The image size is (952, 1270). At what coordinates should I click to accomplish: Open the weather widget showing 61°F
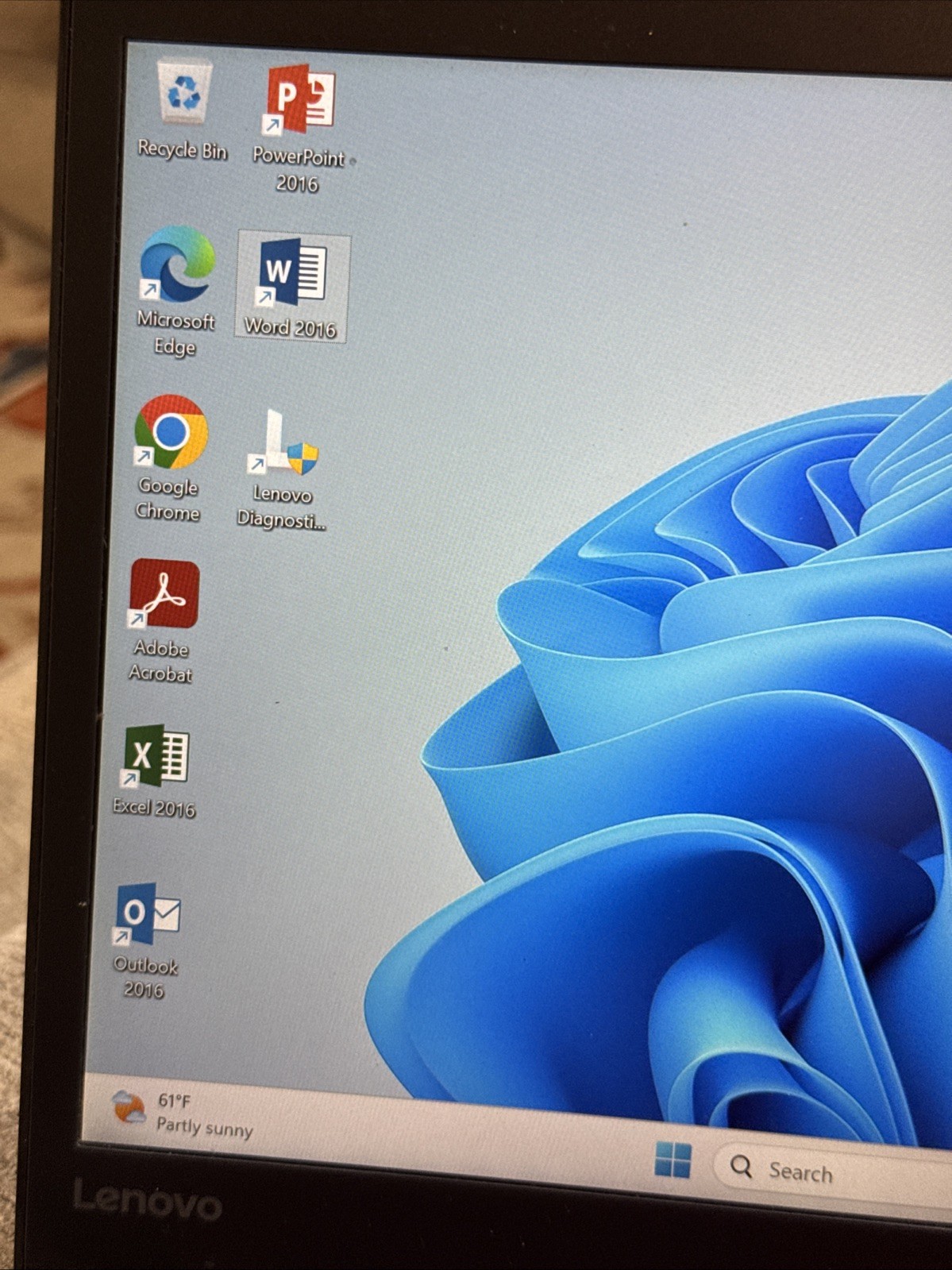click(x=183, y=1112)
